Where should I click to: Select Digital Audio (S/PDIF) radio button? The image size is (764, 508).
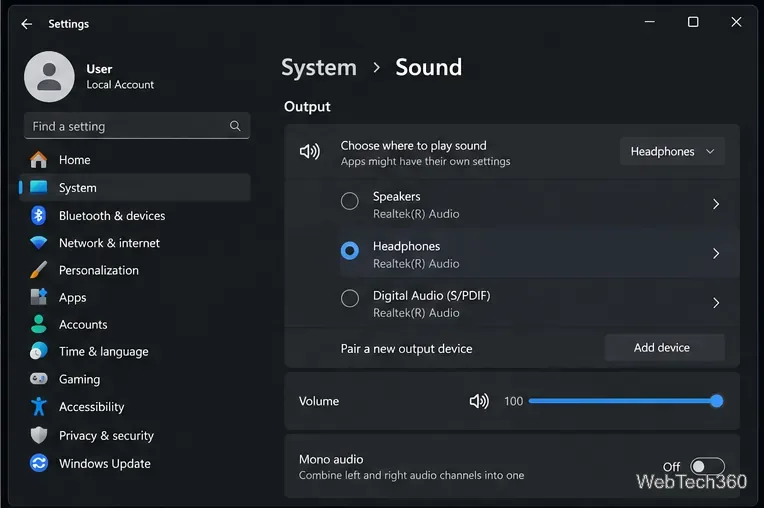pos(349,298)
